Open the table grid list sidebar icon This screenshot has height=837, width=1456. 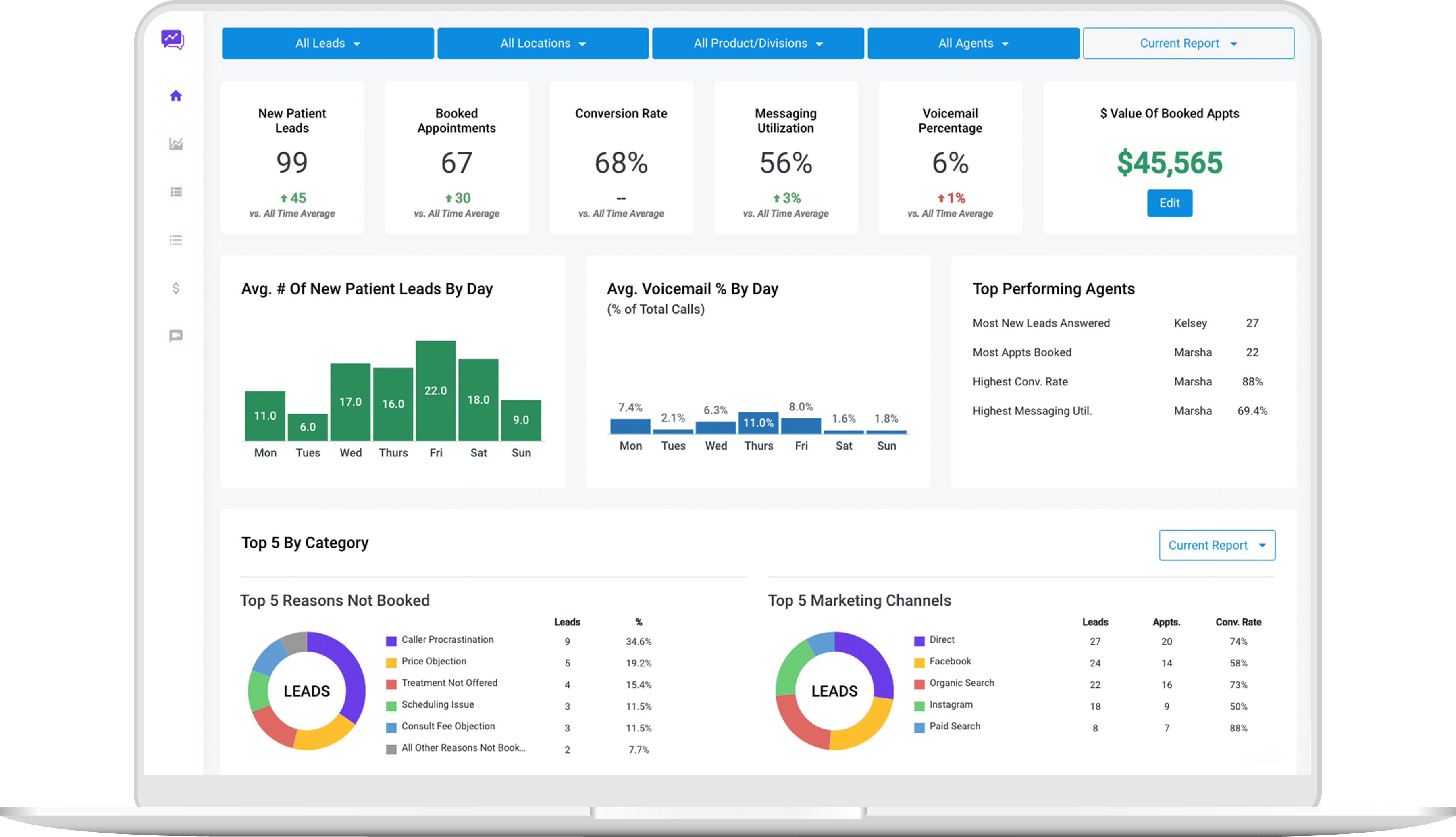point(176,192)
